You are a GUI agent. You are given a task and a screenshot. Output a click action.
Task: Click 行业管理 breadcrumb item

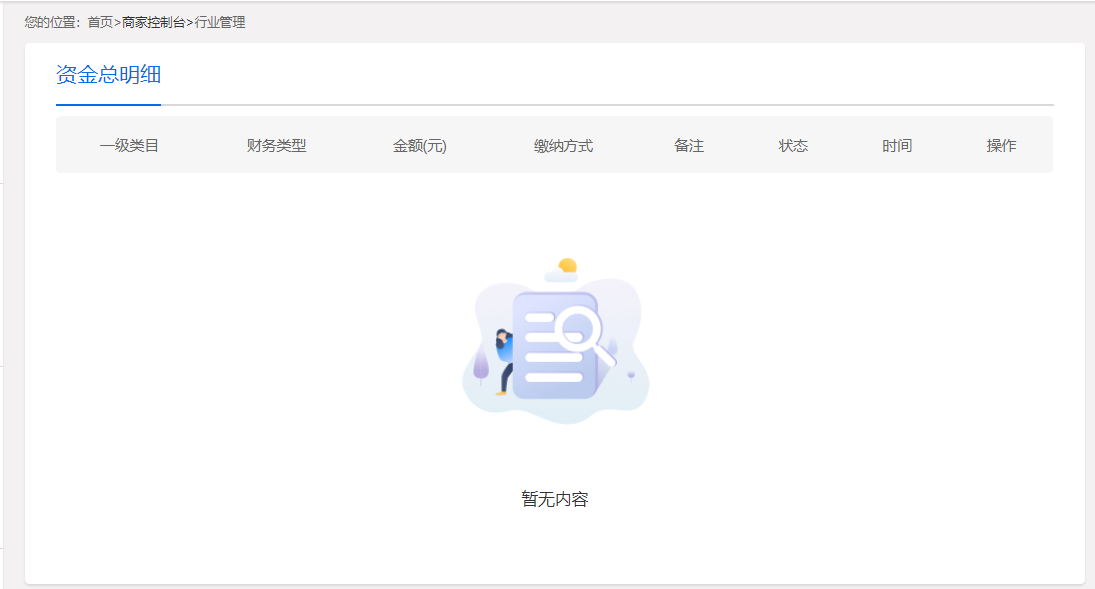(x=220, y=22)
